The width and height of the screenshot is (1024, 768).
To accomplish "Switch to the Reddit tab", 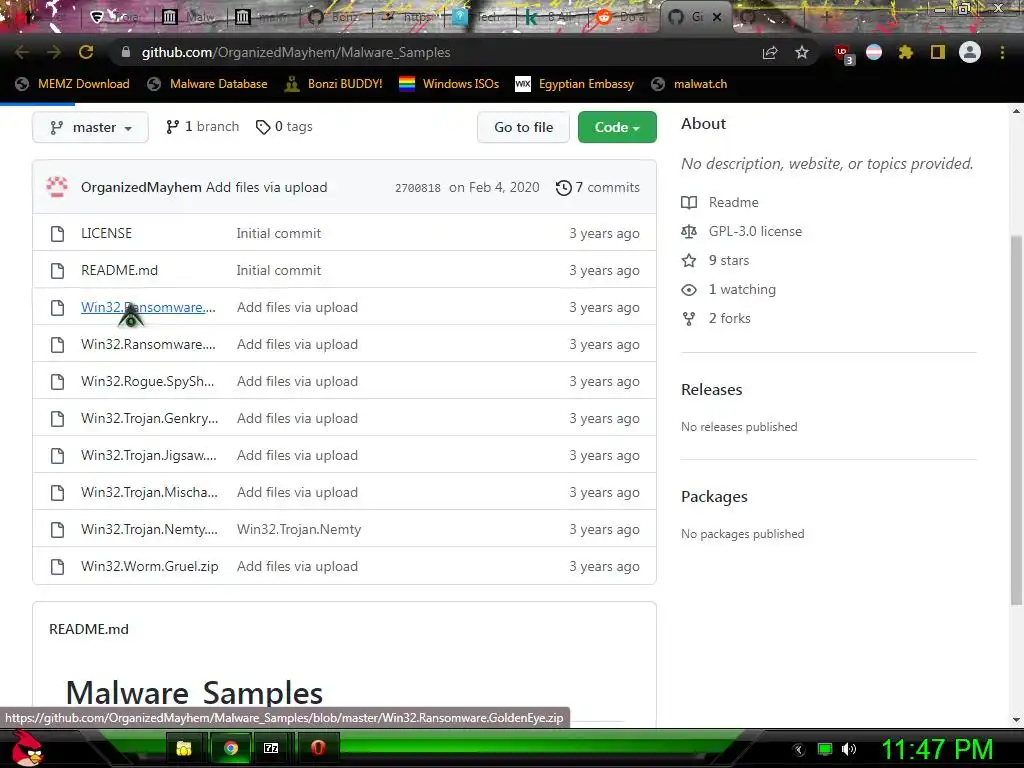I will (623, 17).
